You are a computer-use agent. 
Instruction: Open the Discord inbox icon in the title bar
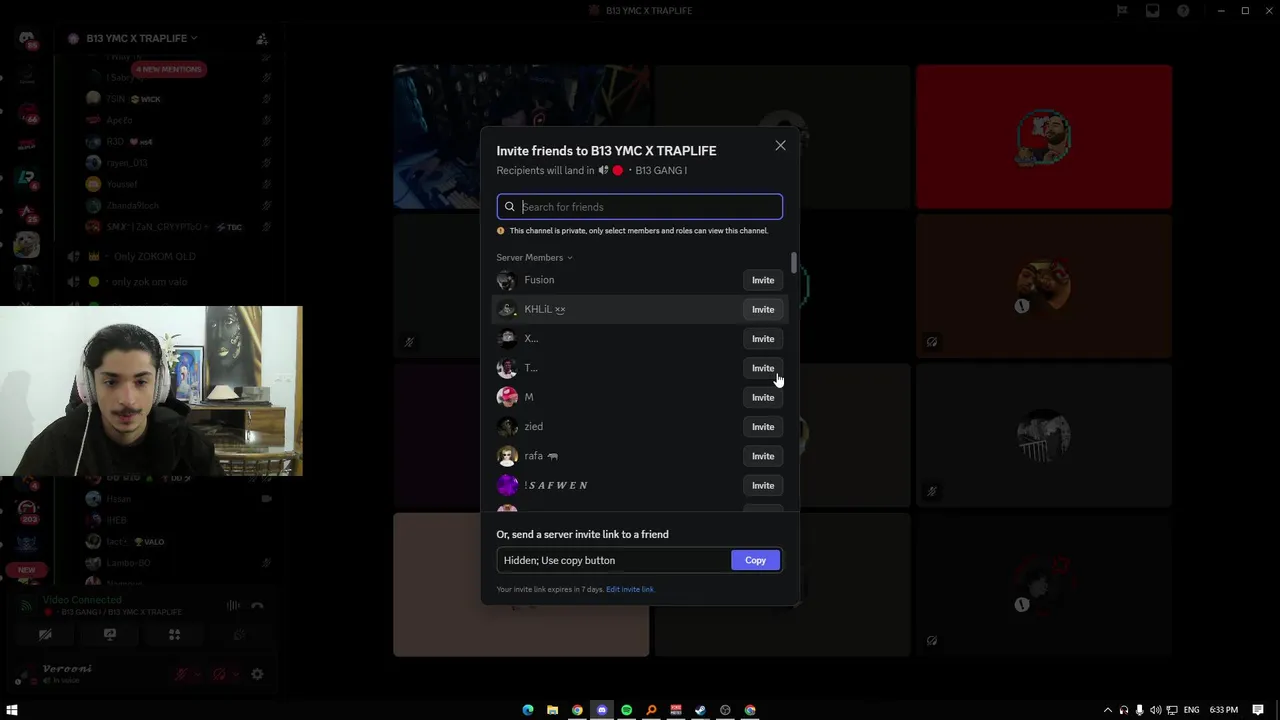pos(1153,11)
